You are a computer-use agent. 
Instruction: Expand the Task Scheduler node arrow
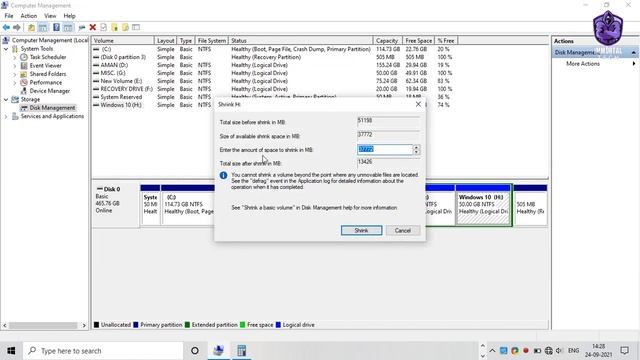point(15,58)
